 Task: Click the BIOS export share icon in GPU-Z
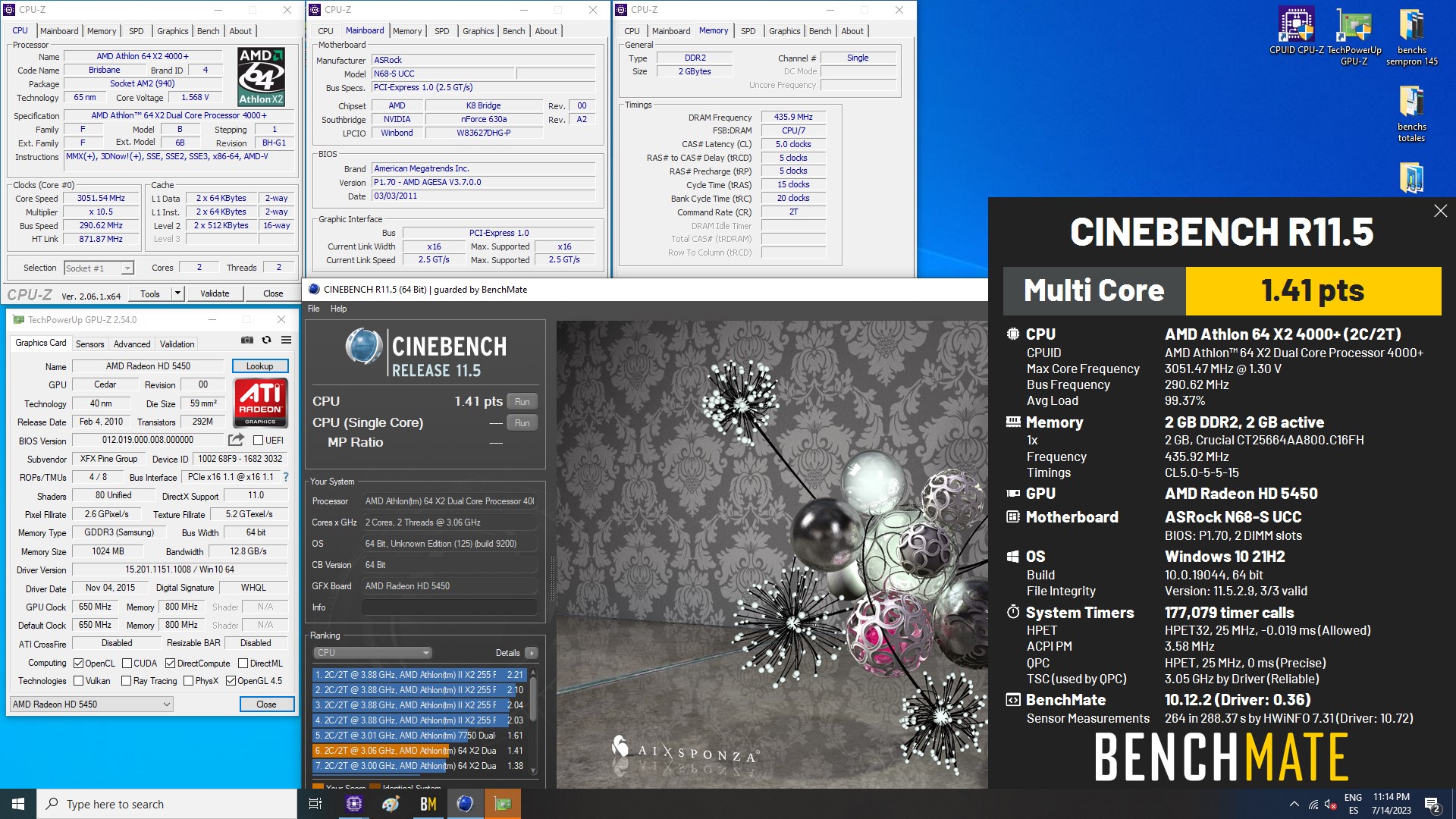click(237, 440)
